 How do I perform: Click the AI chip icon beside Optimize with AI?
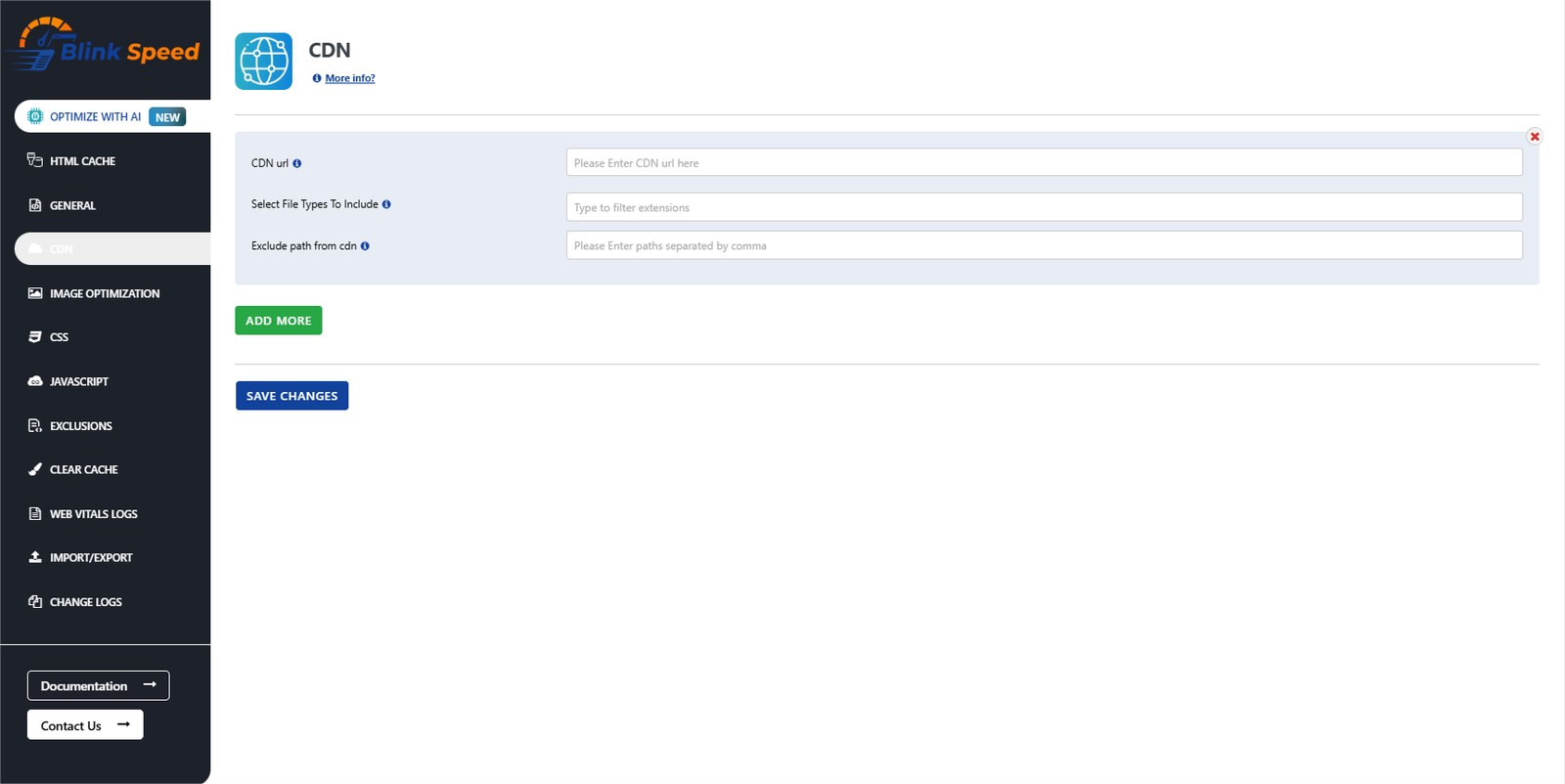(x=35, y=116)
